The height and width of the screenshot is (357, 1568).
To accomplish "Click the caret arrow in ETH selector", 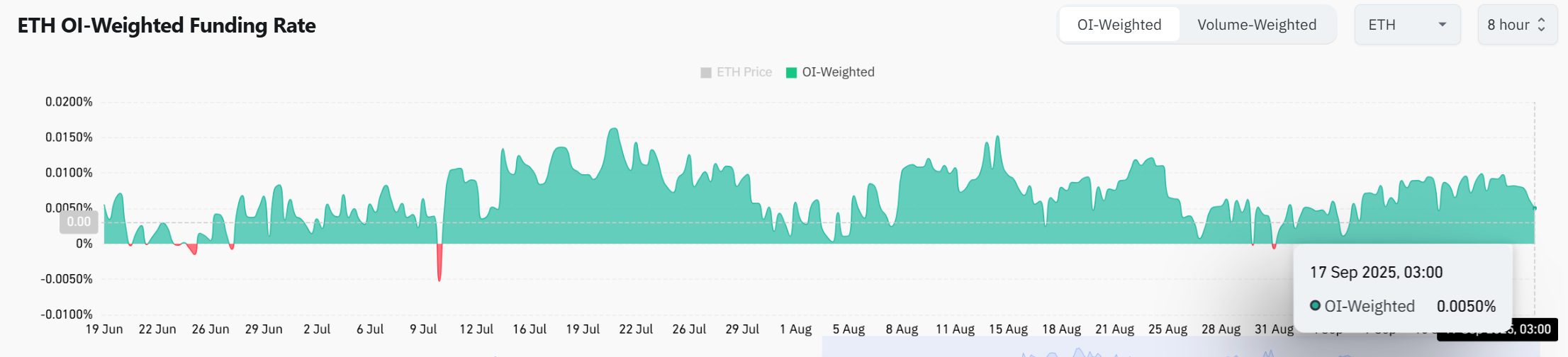I will tap(1442, 25).
